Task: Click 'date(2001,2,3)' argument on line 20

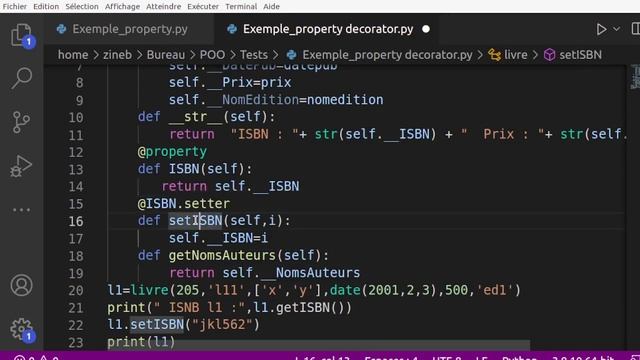Action: tap(383, 290)
